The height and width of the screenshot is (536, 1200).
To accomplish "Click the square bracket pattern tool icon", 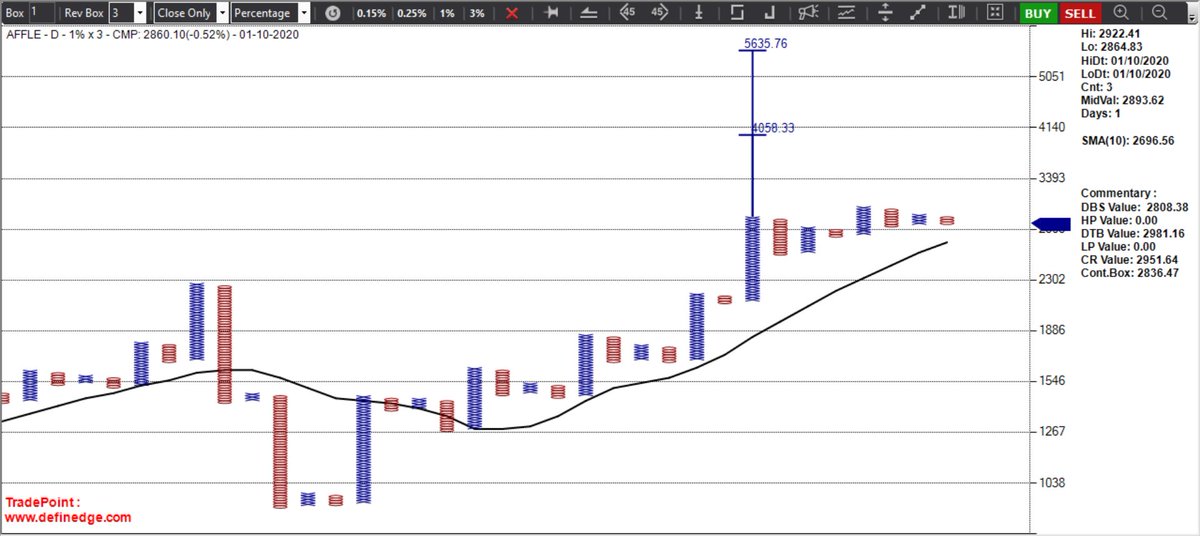I will (x=737, y=13).
